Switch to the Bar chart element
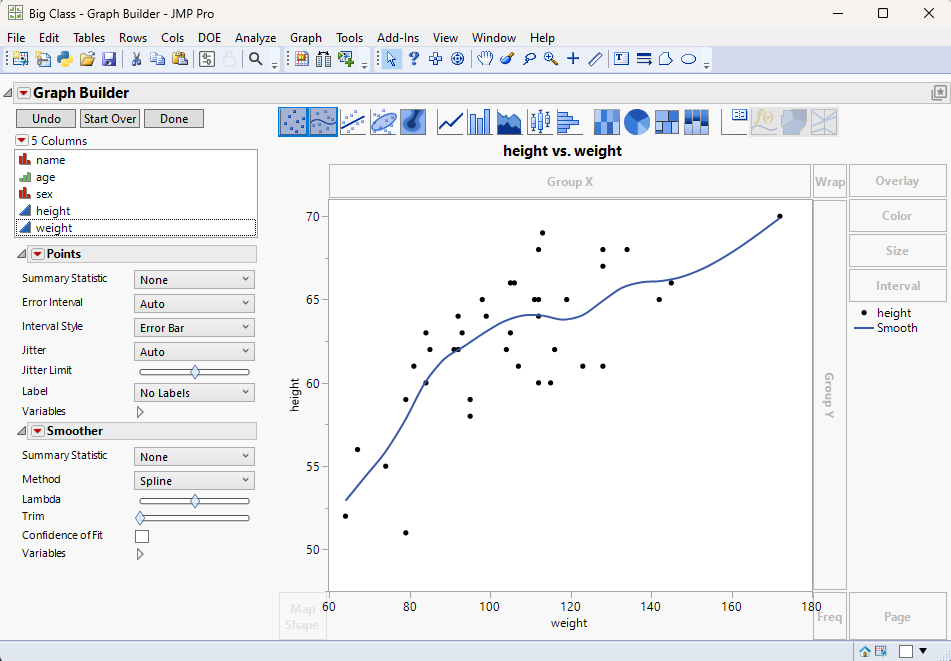Screen dimensions: 951x661 [480, 122]
